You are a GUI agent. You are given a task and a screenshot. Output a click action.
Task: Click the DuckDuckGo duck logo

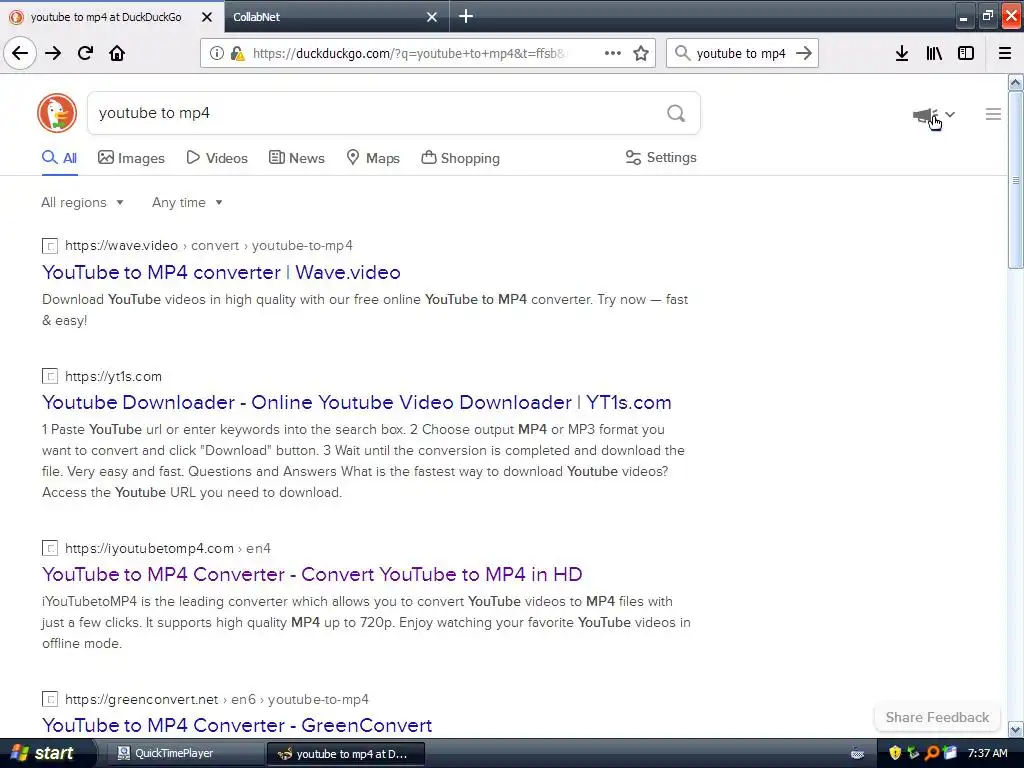pos(57,113)
